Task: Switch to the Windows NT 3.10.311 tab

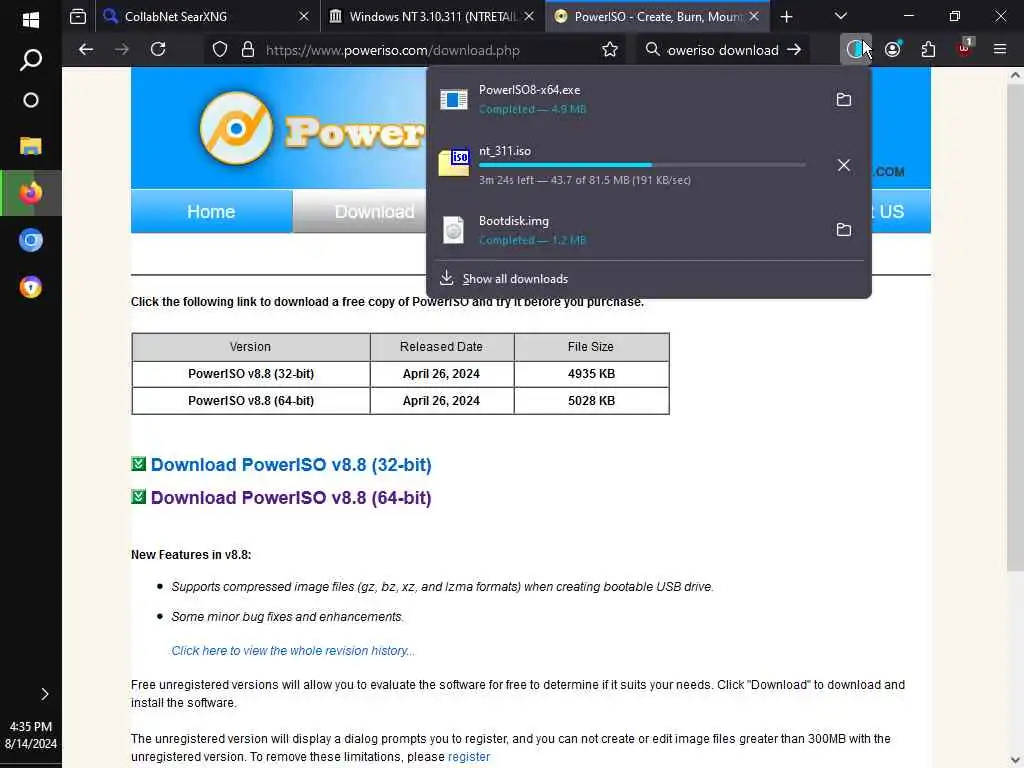Action: coord(431,17)
